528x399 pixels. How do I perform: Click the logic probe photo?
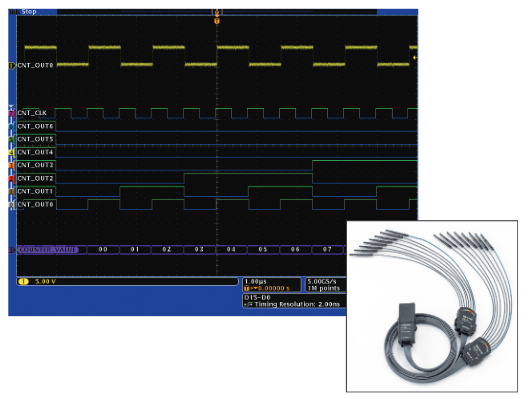click(x=432, y=306)
